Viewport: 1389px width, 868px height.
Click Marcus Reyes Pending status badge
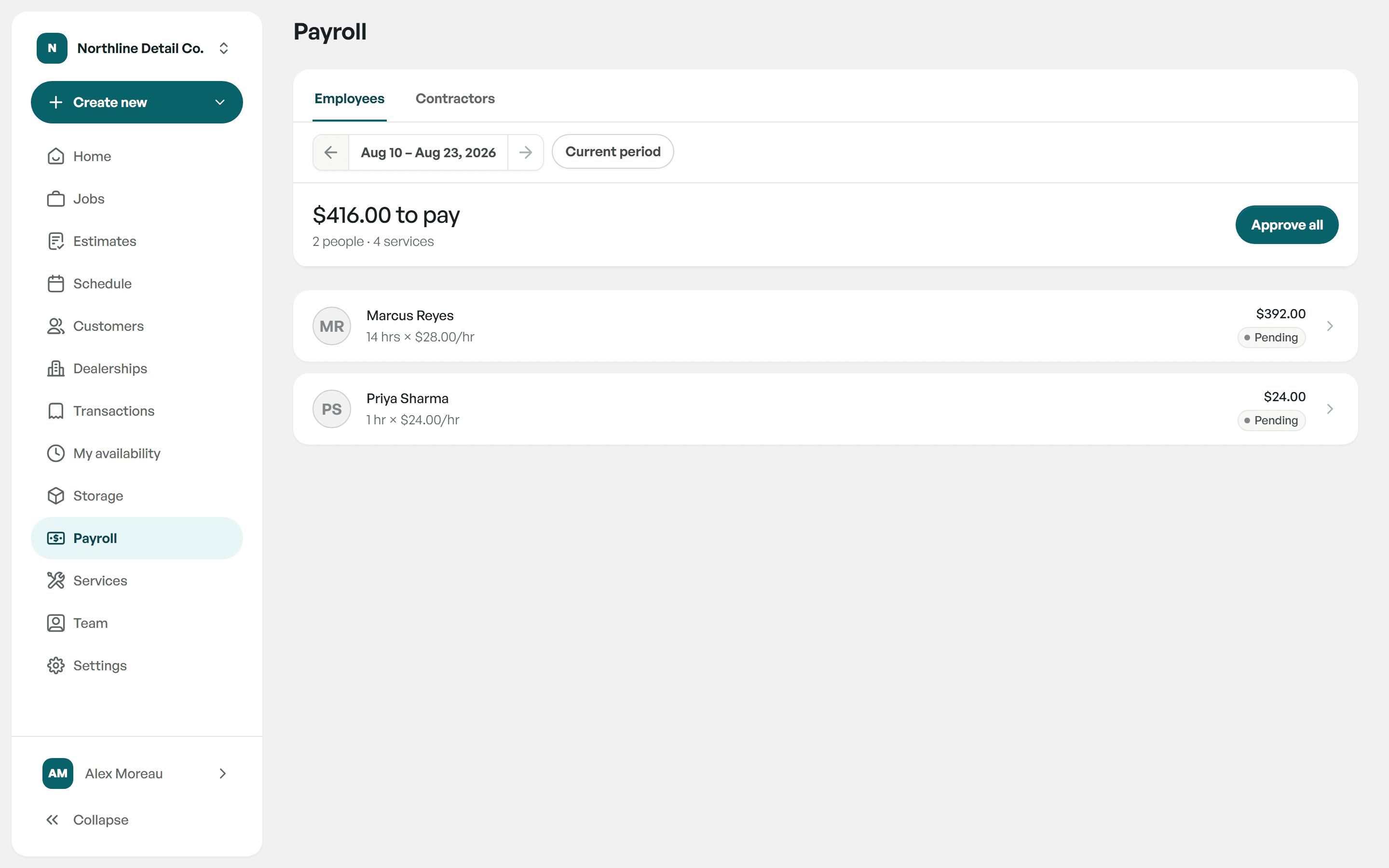pos(1271,338)
